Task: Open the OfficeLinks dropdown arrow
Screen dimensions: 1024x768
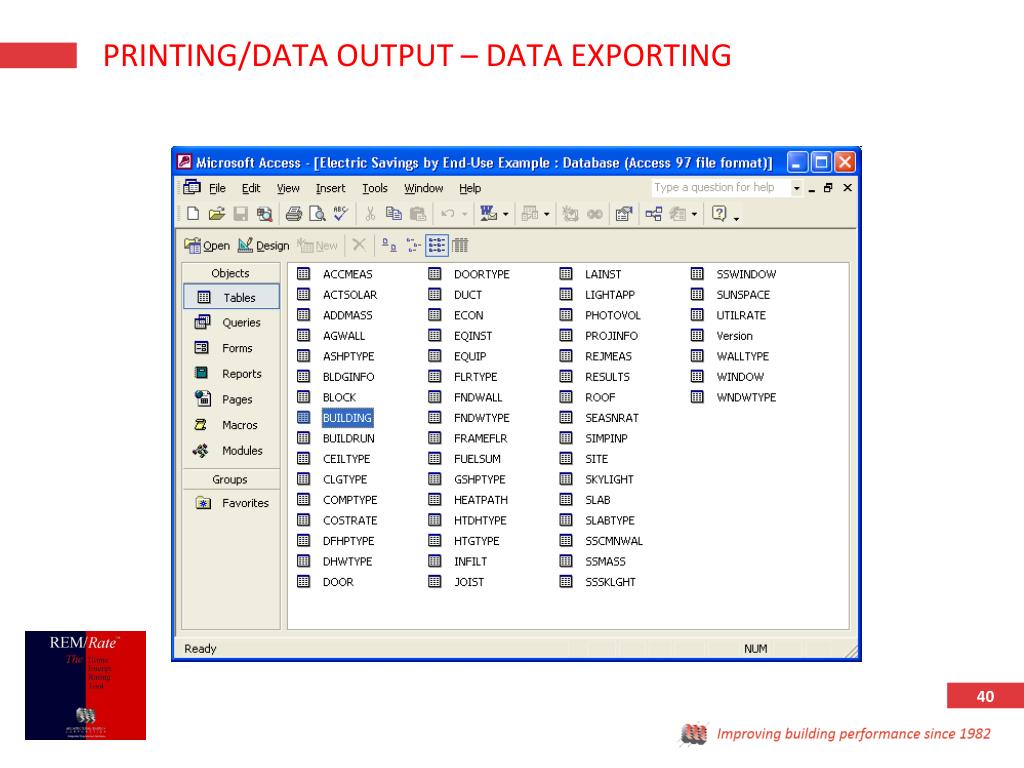Action: click(505, 214)
